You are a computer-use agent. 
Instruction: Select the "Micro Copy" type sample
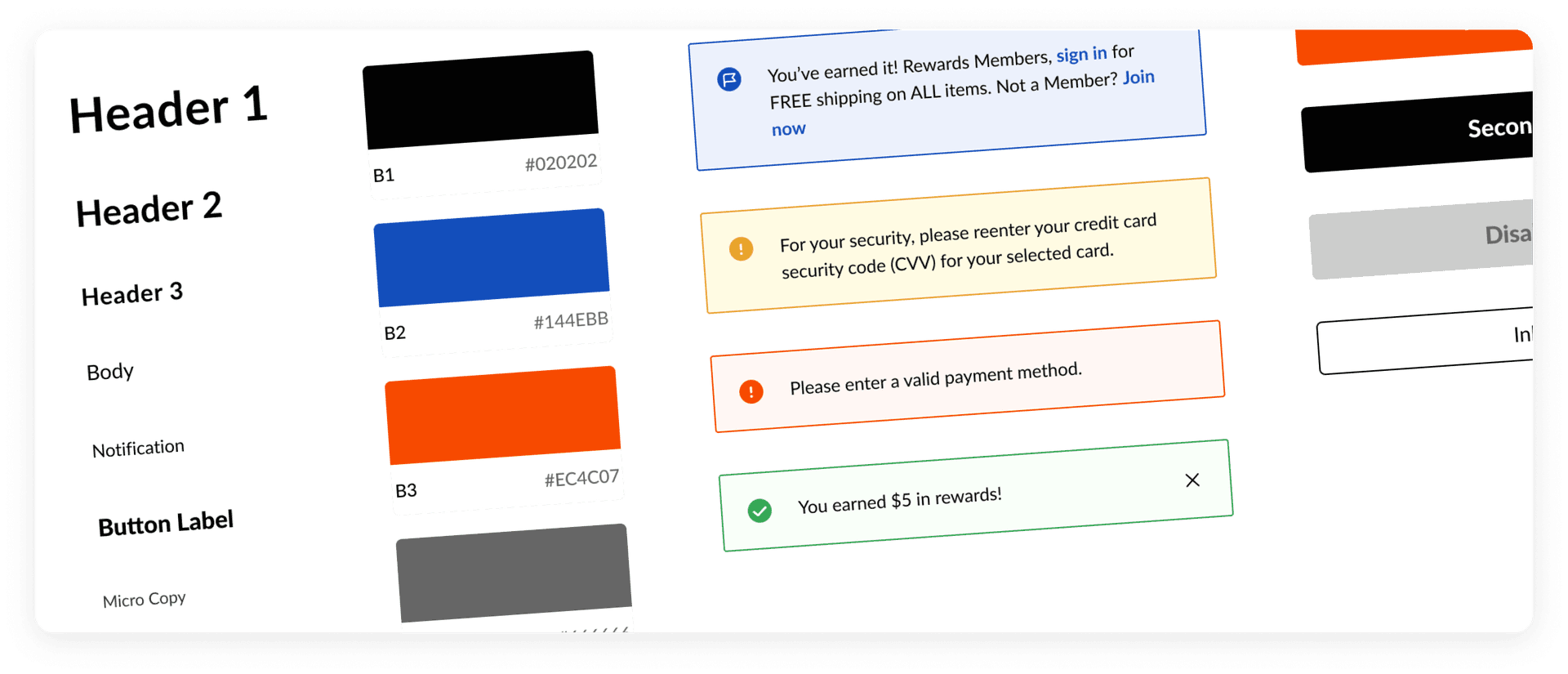point(145,600)
